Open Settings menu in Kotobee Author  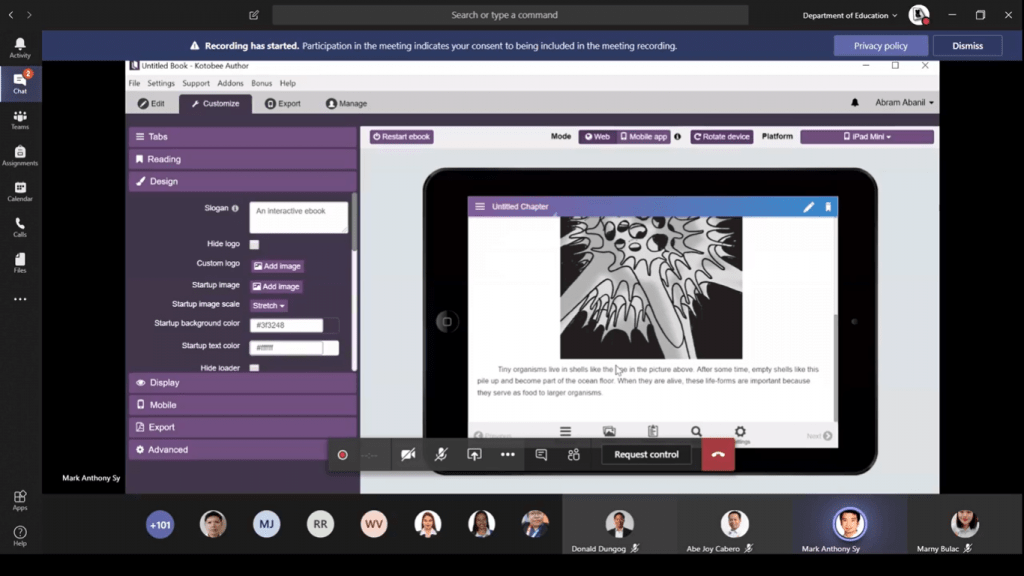[x=161, y=83]
